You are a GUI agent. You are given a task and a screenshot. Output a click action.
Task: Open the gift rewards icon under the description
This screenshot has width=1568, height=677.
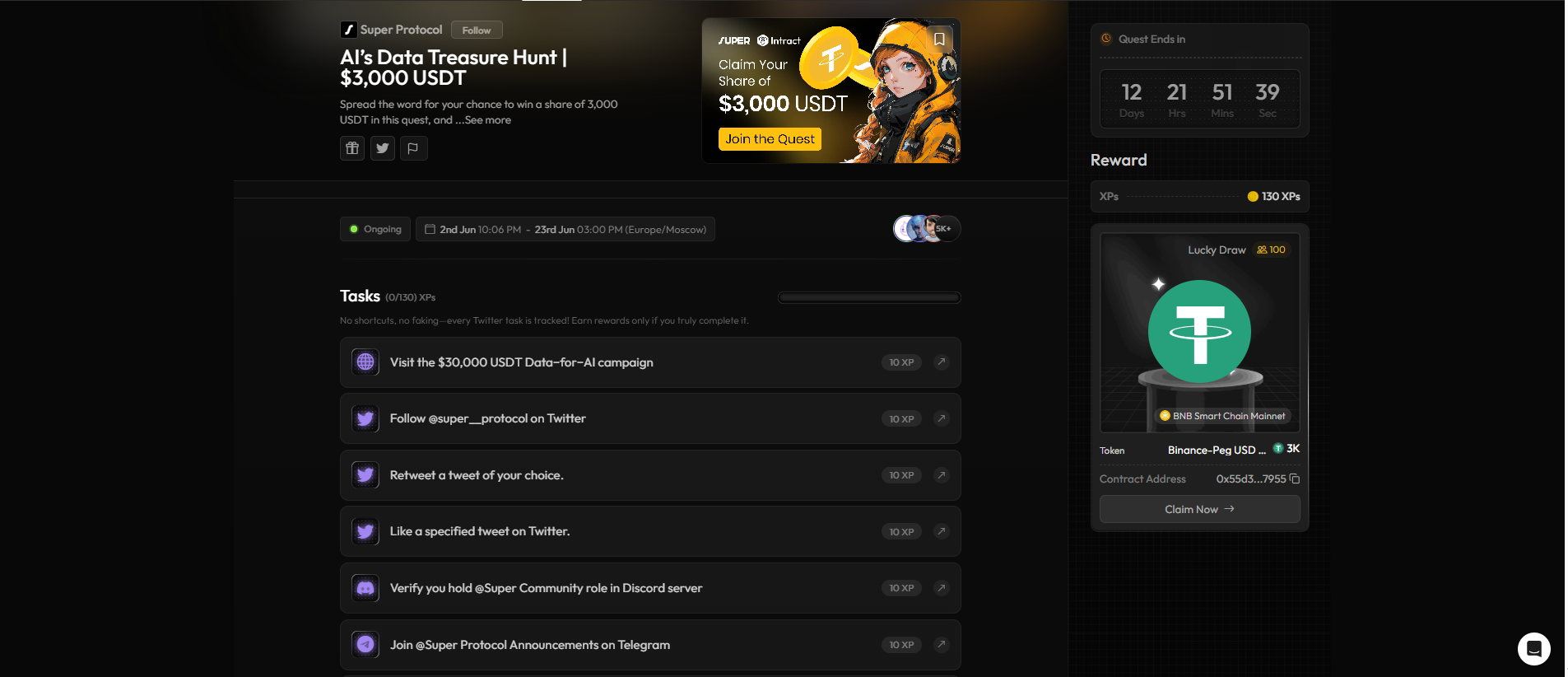click(x=352, y=148)
